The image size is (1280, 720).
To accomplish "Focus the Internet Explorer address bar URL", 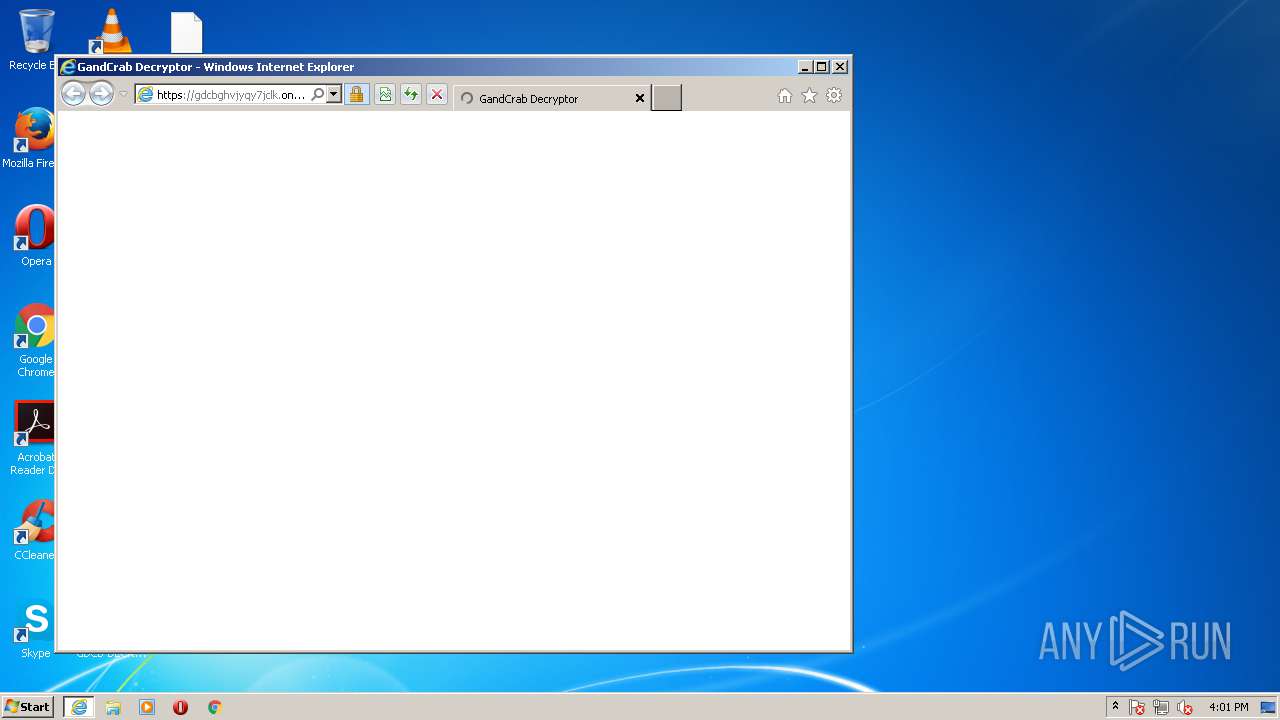I will [x=231, y=95].
